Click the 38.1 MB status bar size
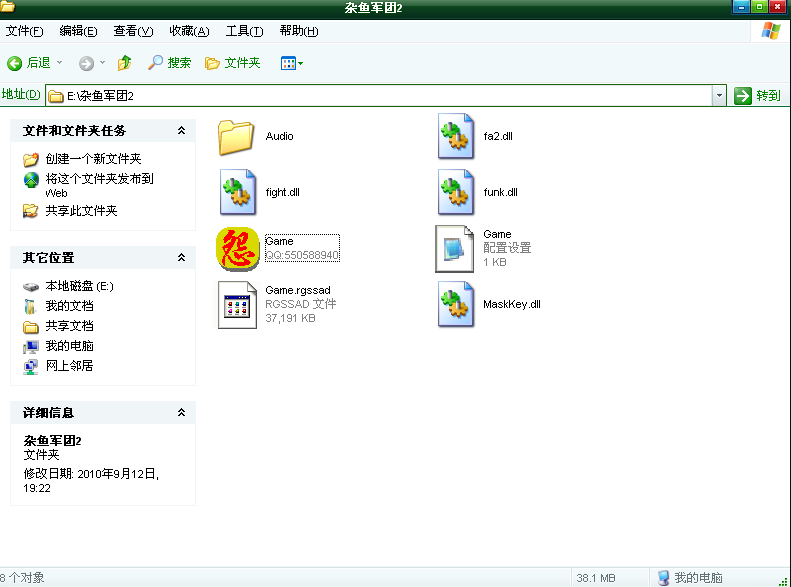The height and width of the screenshot is (587, 791). tap(596, 578)
